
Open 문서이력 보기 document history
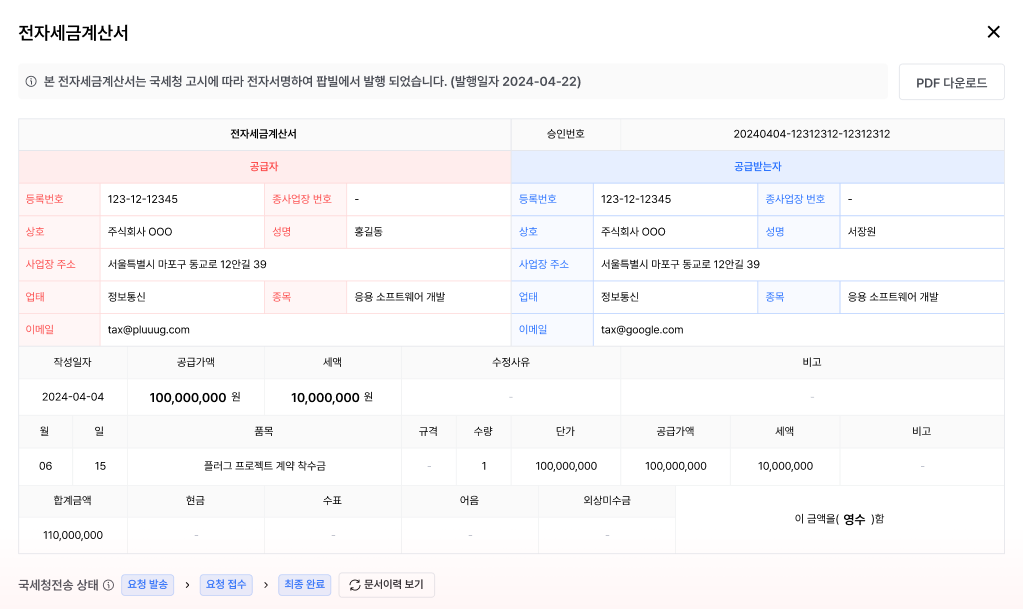point(386,585)
